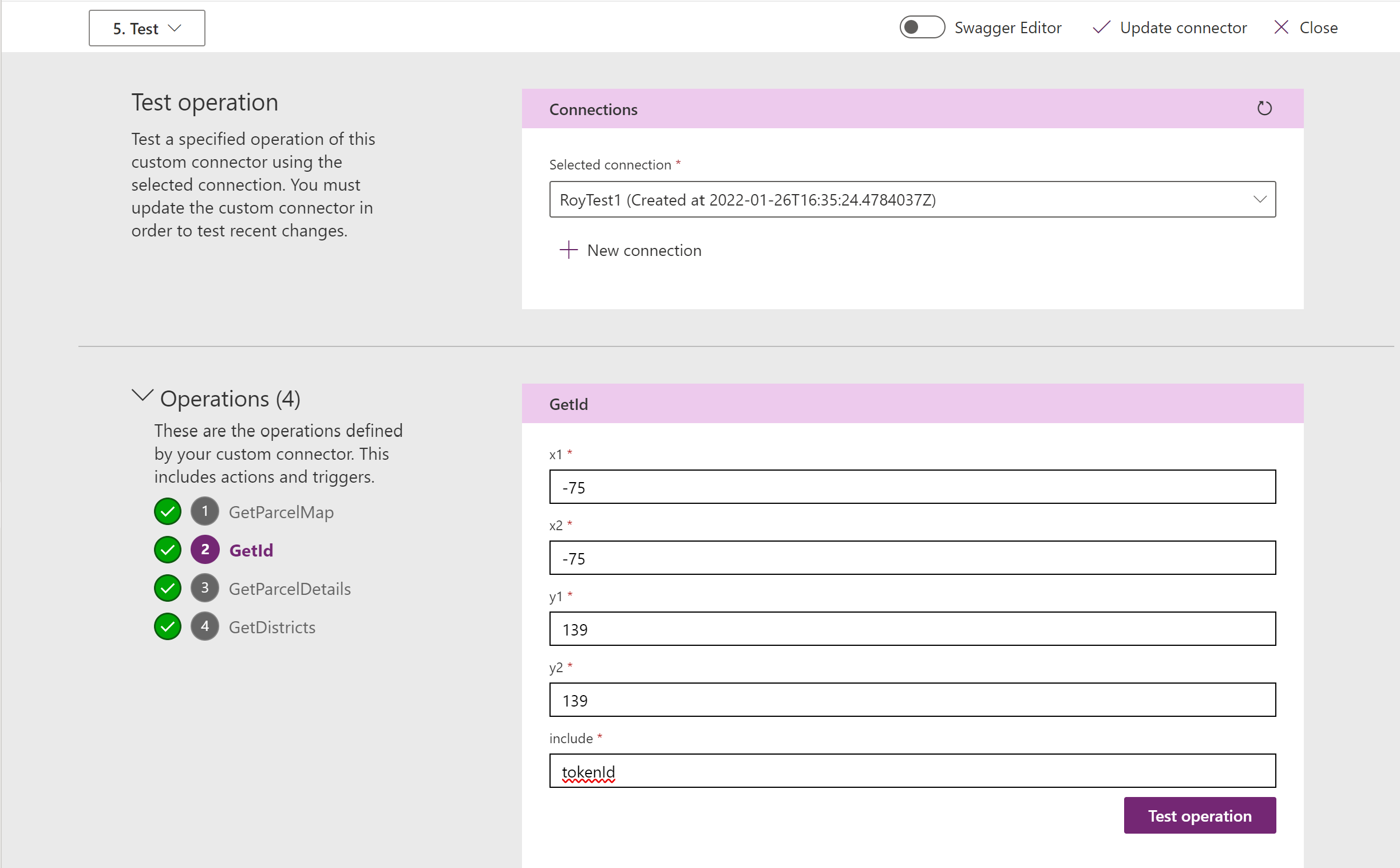Click the X icon beside Close
Viewport: 1400px width, 868px height.
click(1280, 27)
